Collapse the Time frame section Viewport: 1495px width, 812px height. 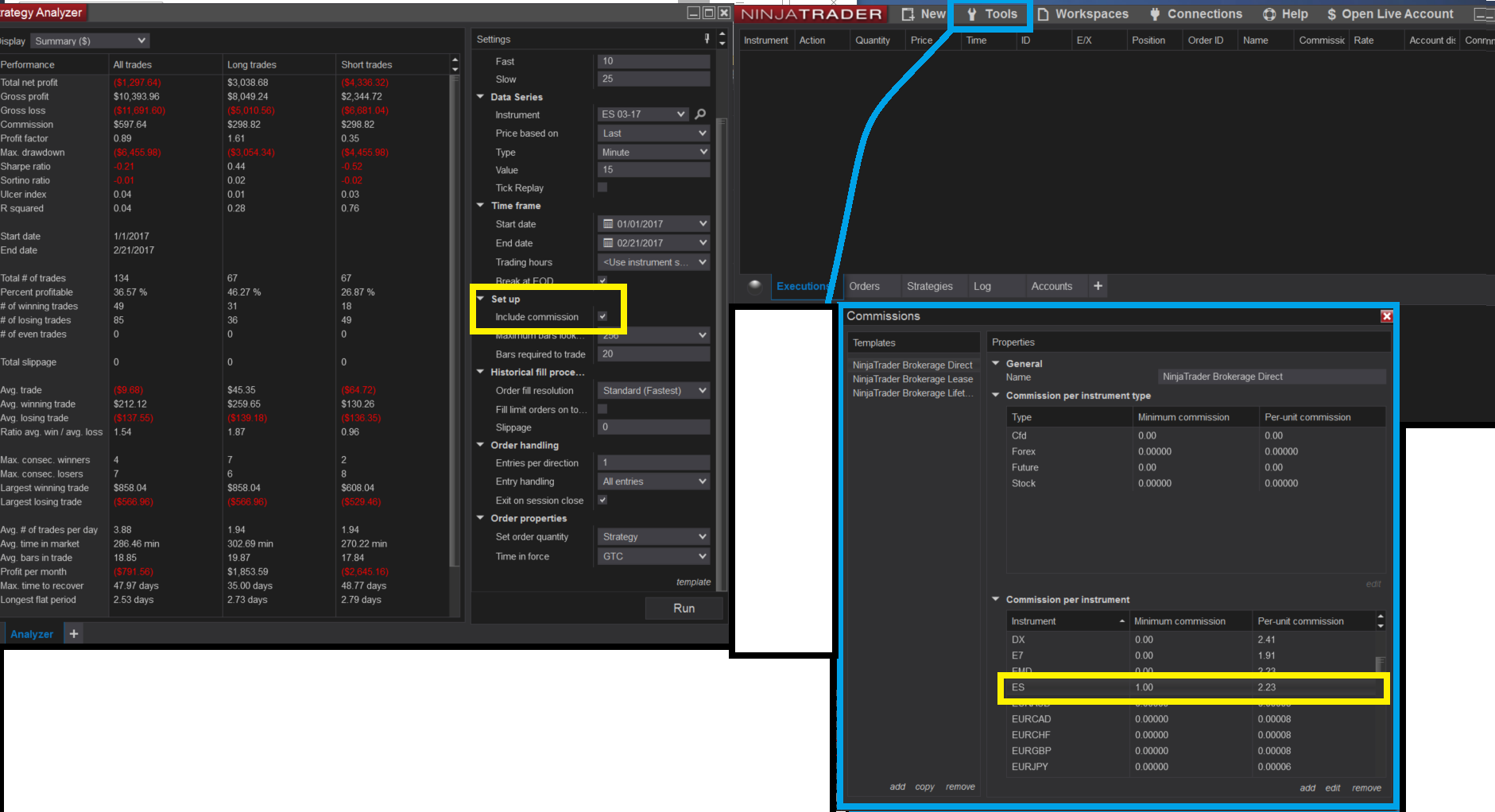click(480, 205)
